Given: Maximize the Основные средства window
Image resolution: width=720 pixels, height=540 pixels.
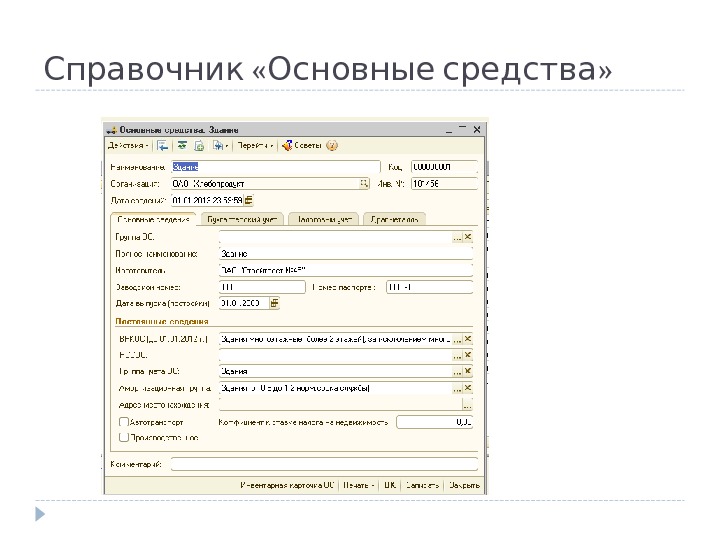Looking at the screenshot, I should pos(463,129).
